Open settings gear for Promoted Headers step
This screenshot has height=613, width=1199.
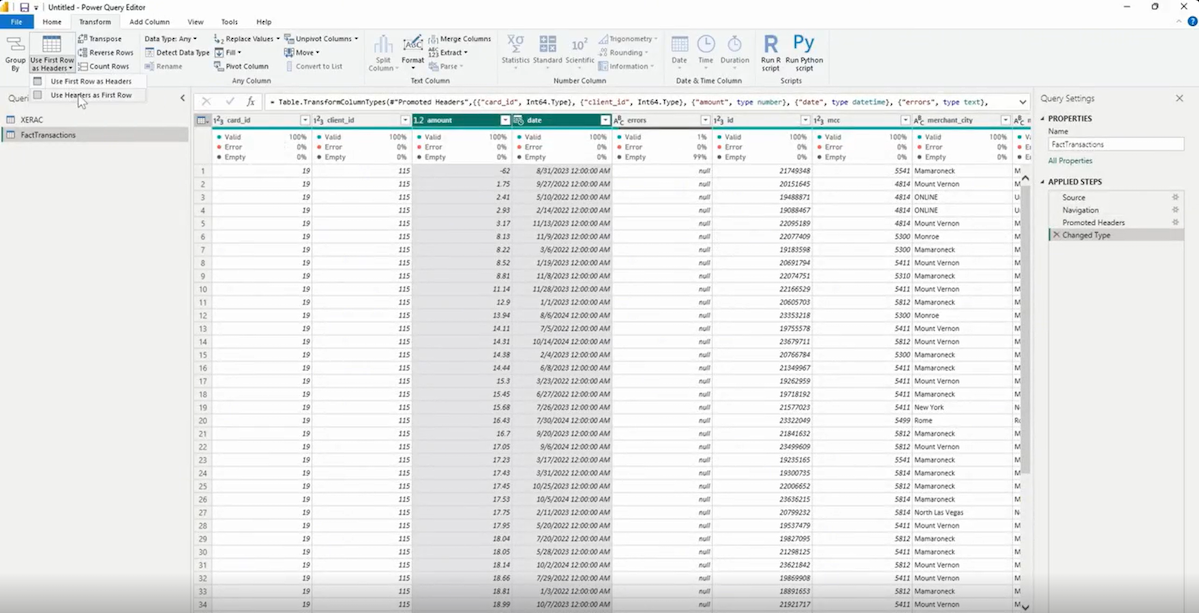(1175, 222)
